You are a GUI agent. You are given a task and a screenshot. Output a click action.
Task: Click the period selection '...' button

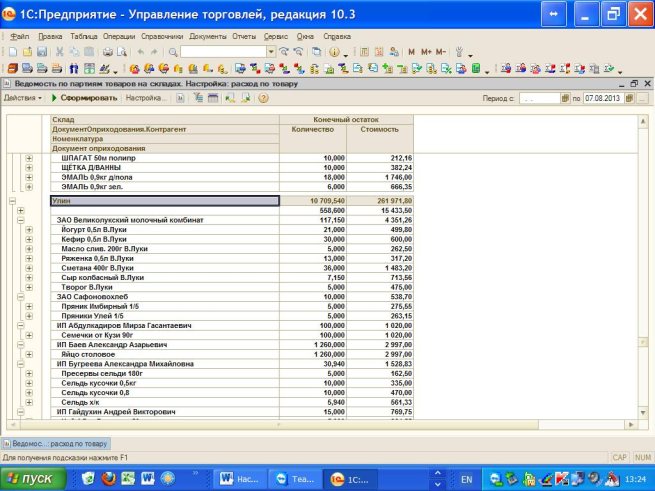(643, 98)
